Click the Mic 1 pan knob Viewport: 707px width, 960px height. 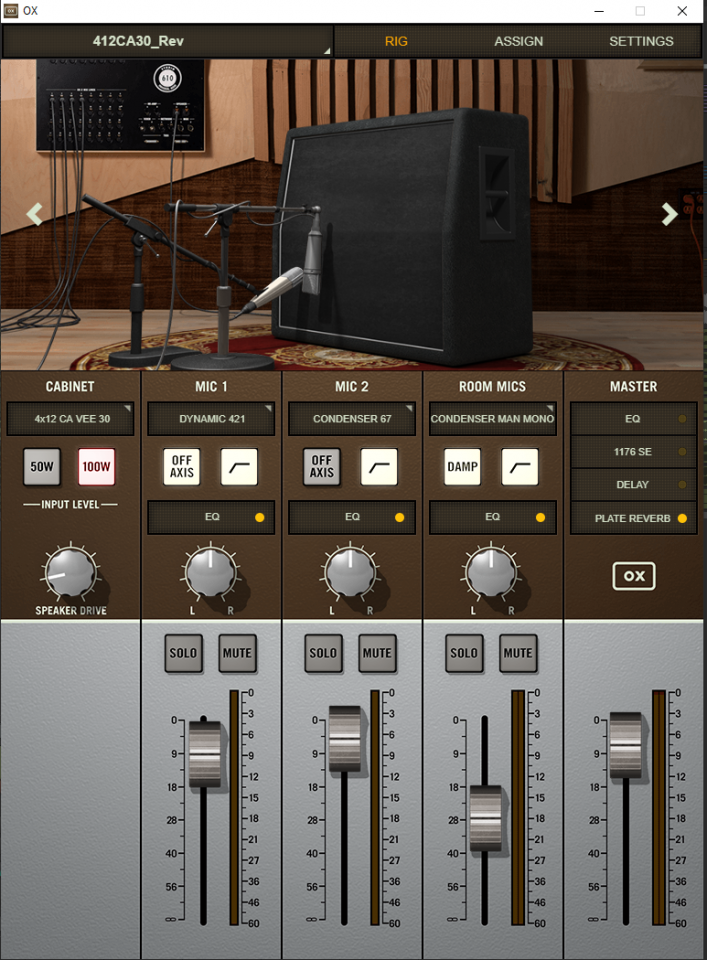point(211,572)
